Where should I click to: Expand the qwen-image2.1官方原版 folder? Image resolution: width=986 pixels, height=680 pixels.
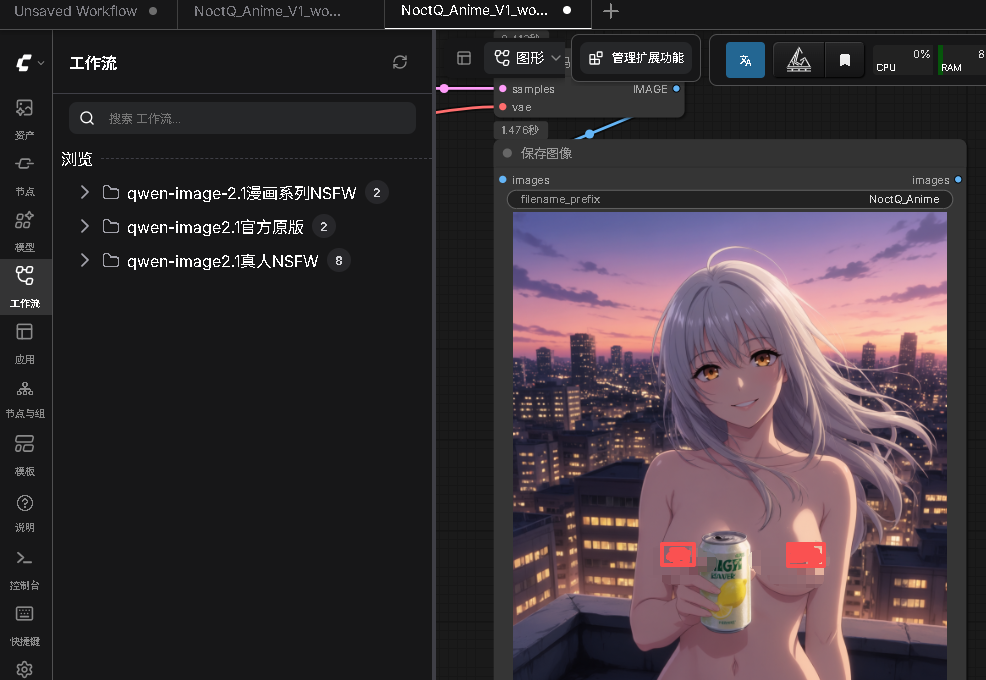pos(85,226)
